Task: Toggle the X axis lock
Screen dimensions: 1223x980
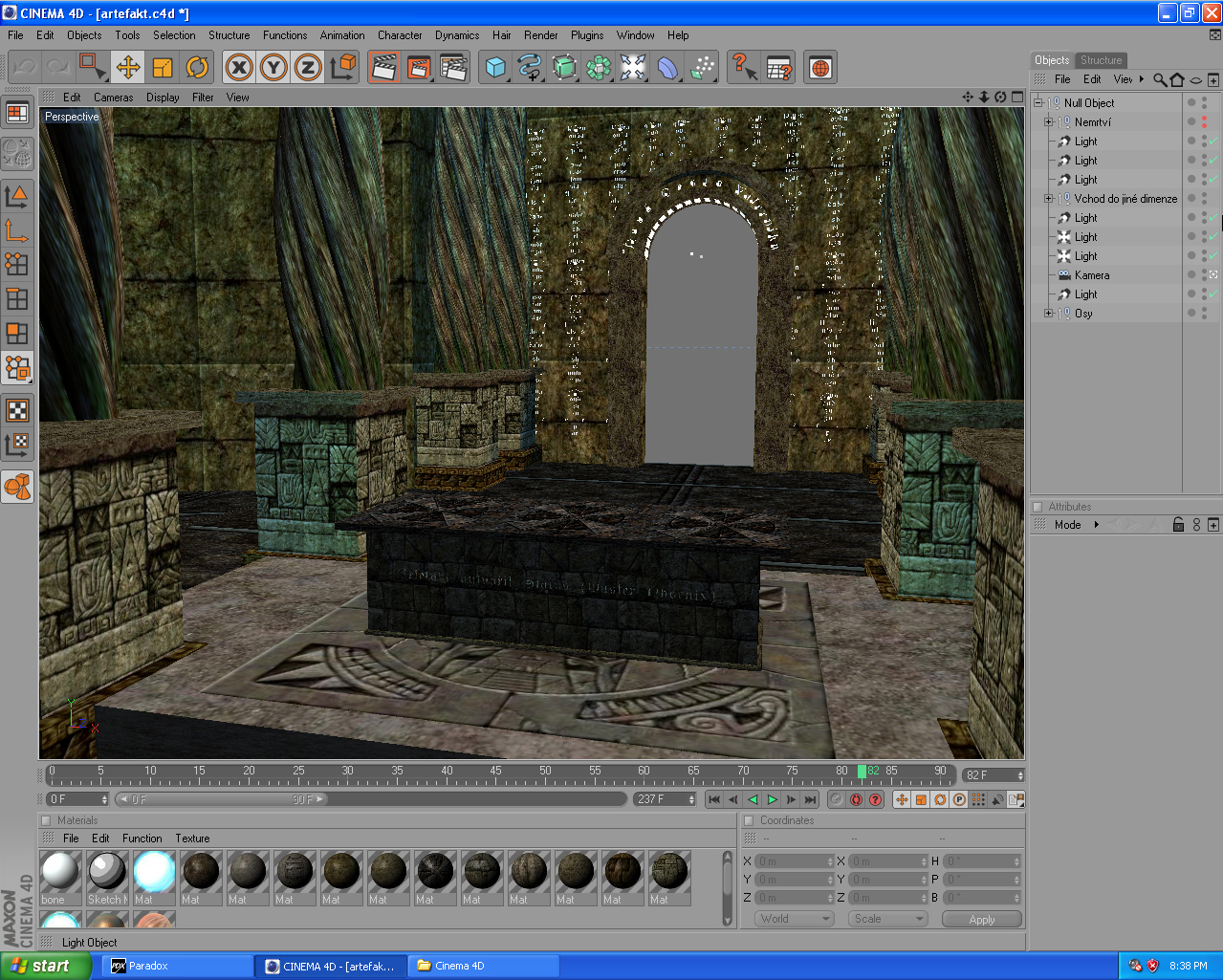Action: (239, 67)
